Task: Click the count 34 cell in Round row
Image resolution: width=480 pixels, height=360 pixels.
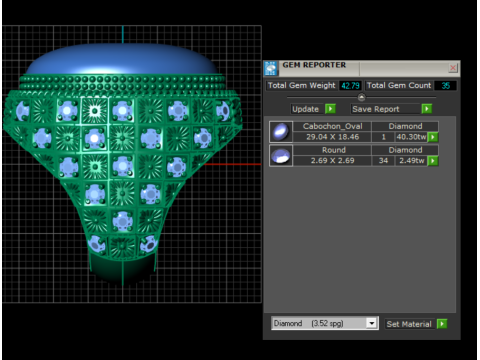Action: pyautogui.click(x=383, y=161)
